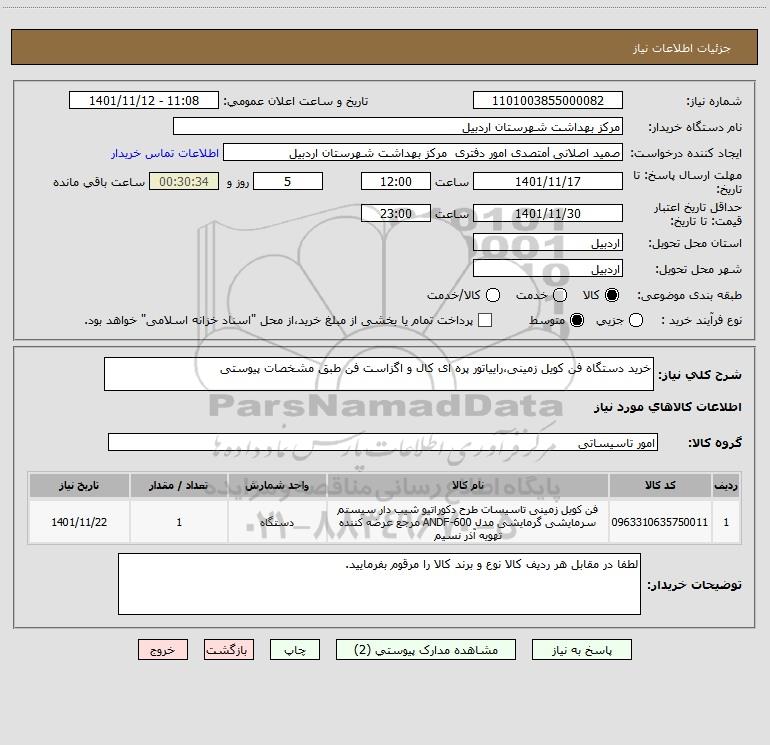Click the deadline time field 12:00
Screen dimensions: 770x745
click(x=396, y=181)
